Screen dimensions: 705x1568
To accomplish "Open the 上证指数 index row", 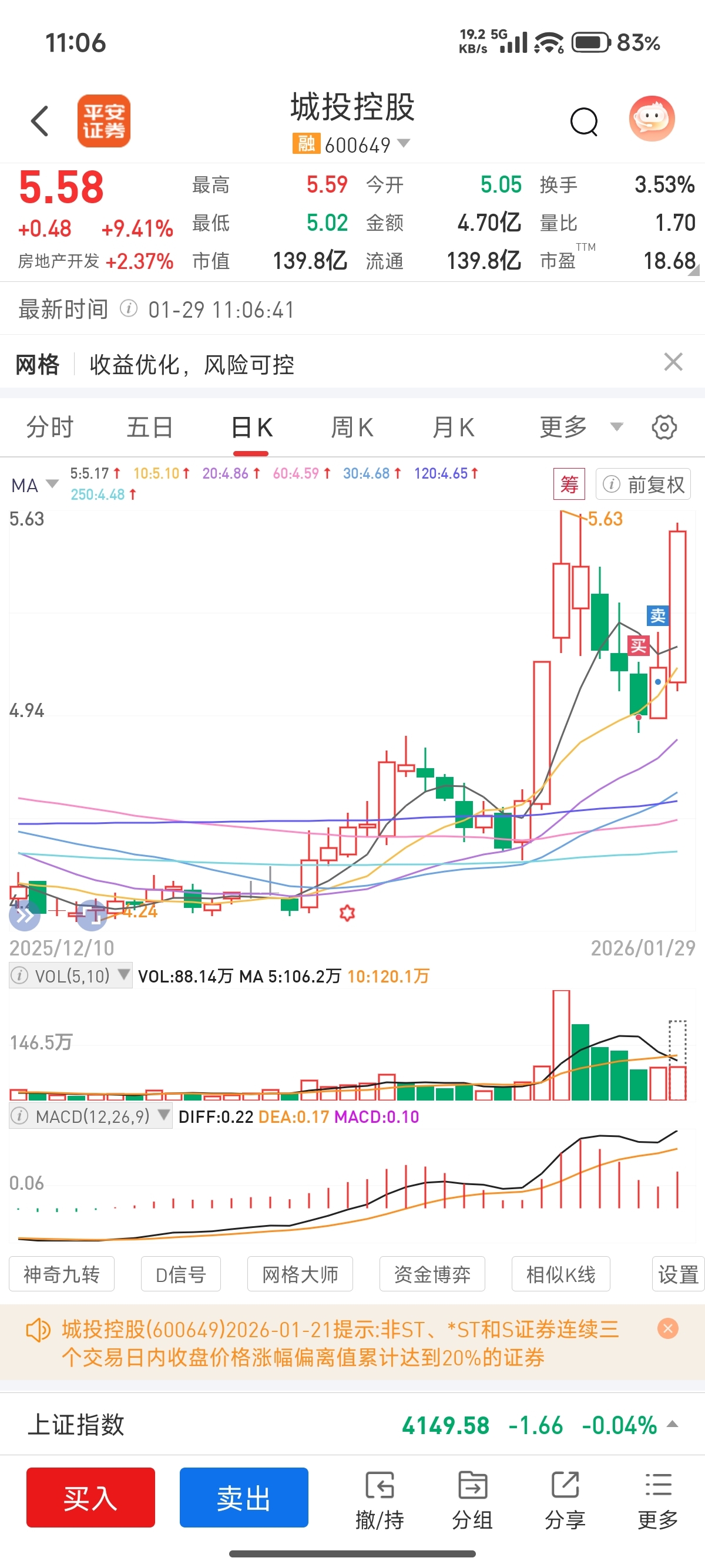I will 352,1425.
